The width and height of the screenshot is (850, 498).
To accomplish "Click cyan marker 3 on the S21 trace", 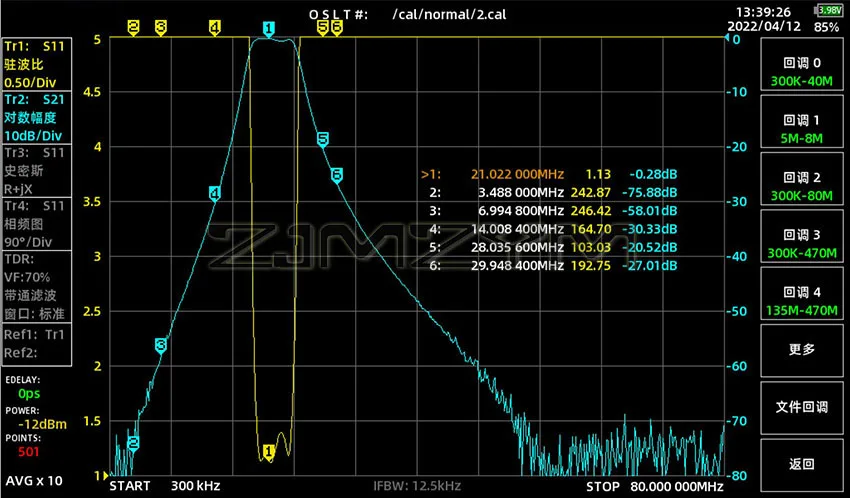I will pos(160,345).
